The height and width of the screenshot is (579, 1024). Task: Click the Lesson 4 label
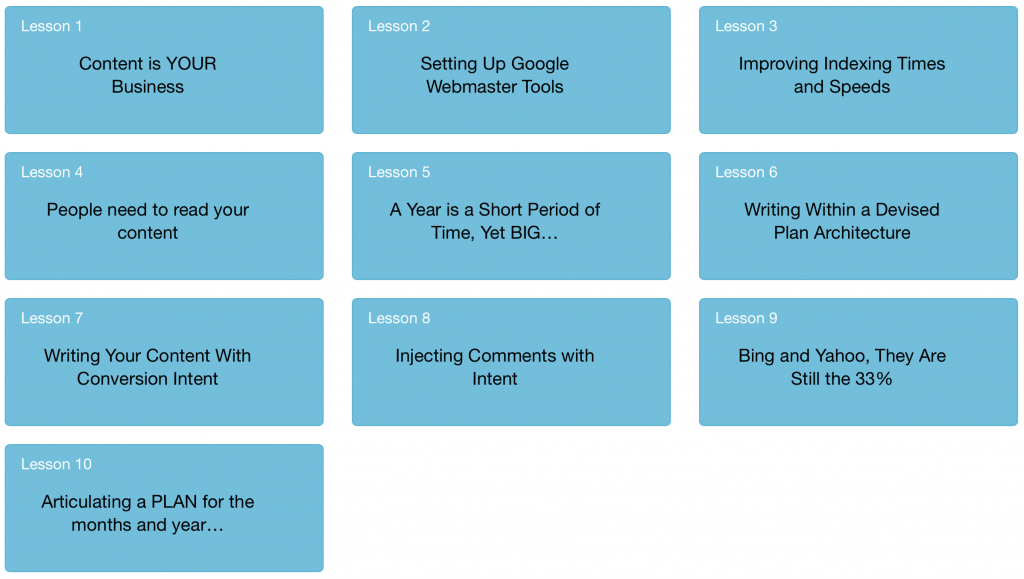[52, 172]
